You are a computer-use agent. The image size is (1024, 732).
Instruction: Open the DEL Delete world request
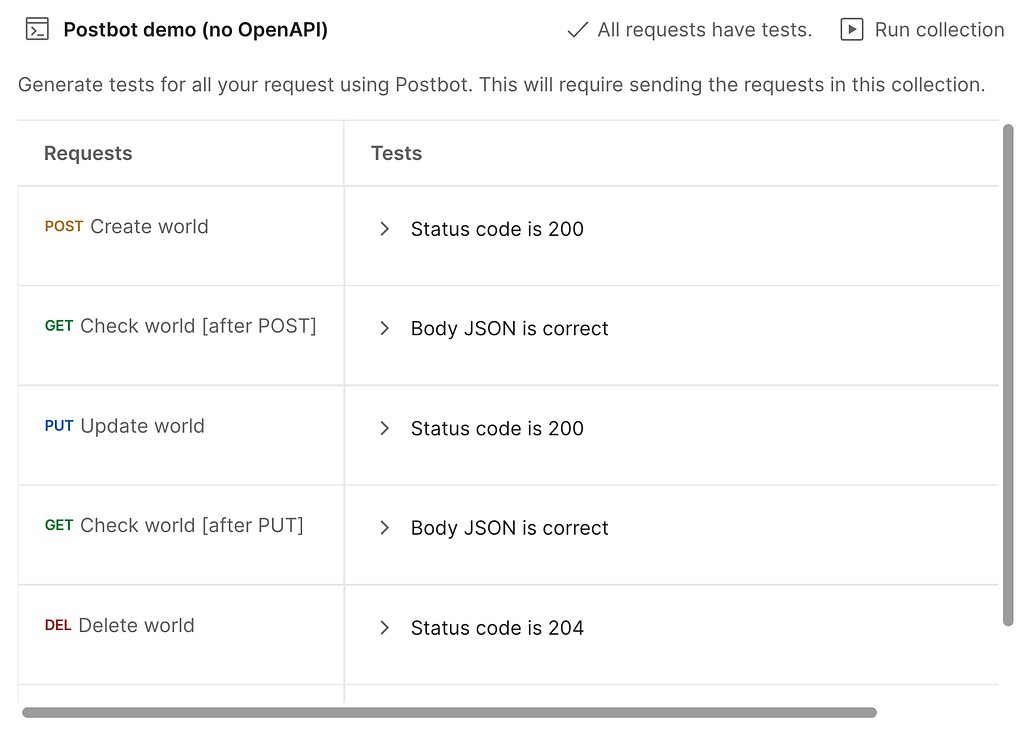(120, 625)
